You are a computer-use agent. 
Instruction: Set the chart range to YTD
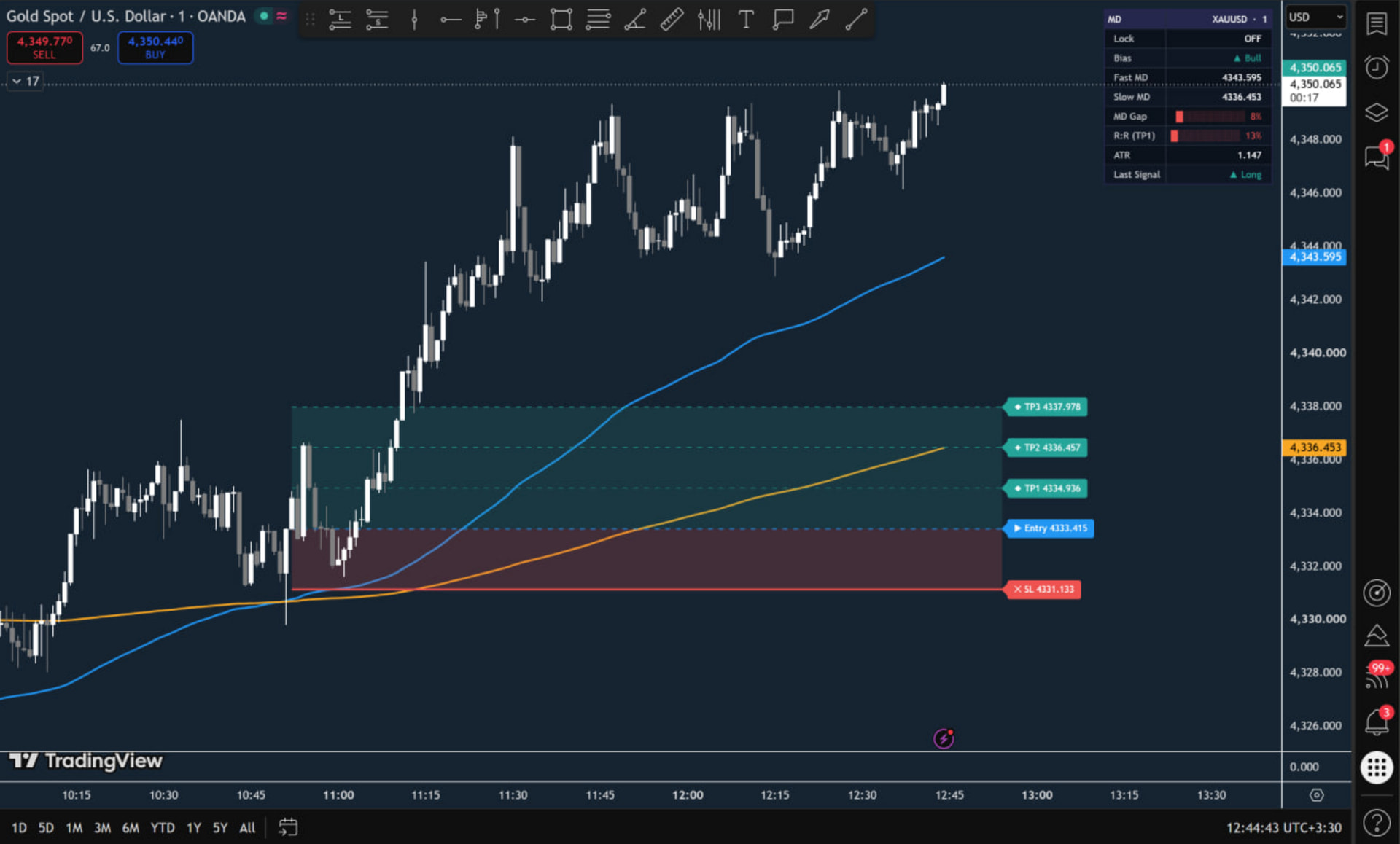(x=162, y=827)
